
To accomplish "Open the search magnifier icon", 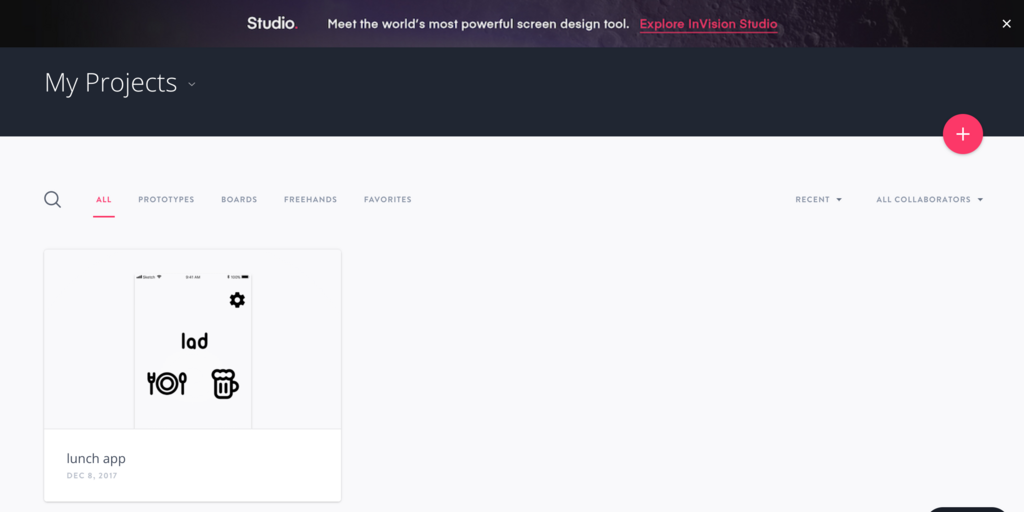I will [52, 199].
